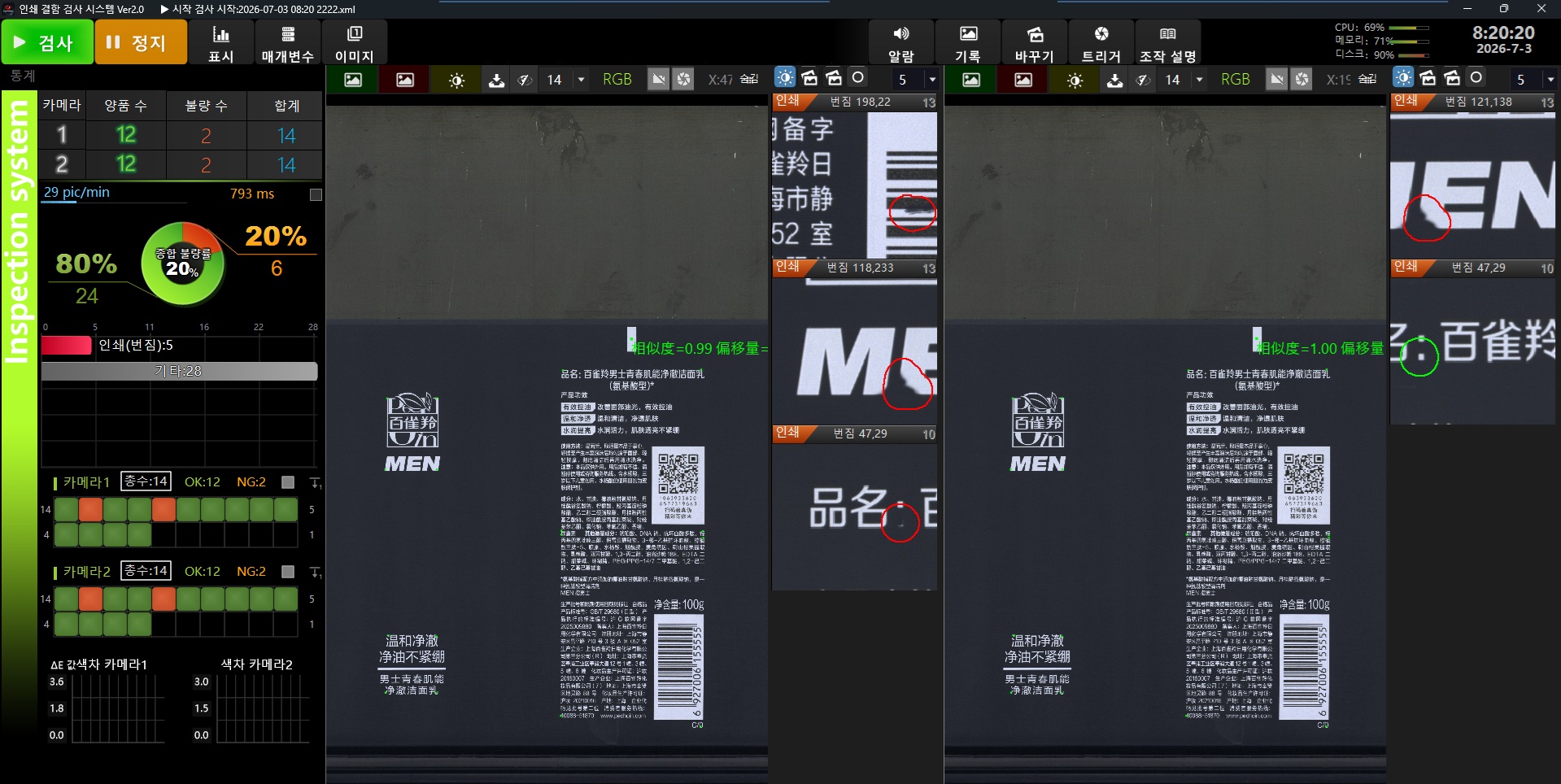The image size is (1561, 784).
Task: Click the download image icon in camera 1 toolbar
Action: (x=496, y=80)
